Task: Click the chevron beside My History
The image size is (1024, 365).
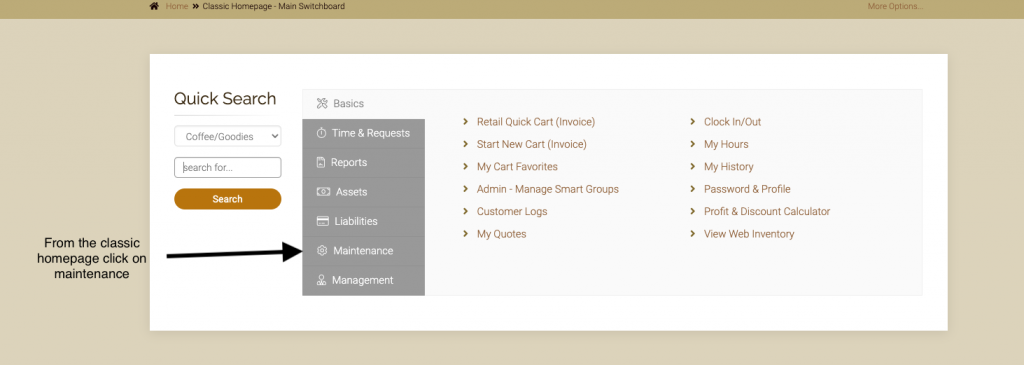Action: click(693, 167)
